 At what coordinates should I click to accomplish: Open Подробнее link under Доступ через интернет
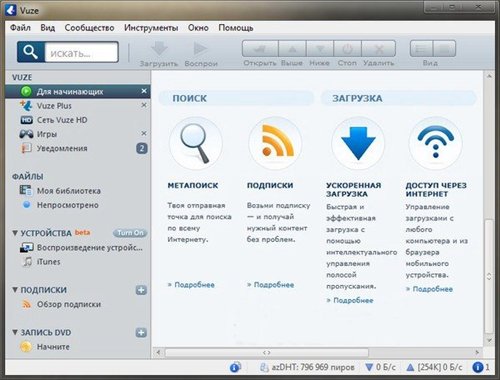[x=433, y=289]
